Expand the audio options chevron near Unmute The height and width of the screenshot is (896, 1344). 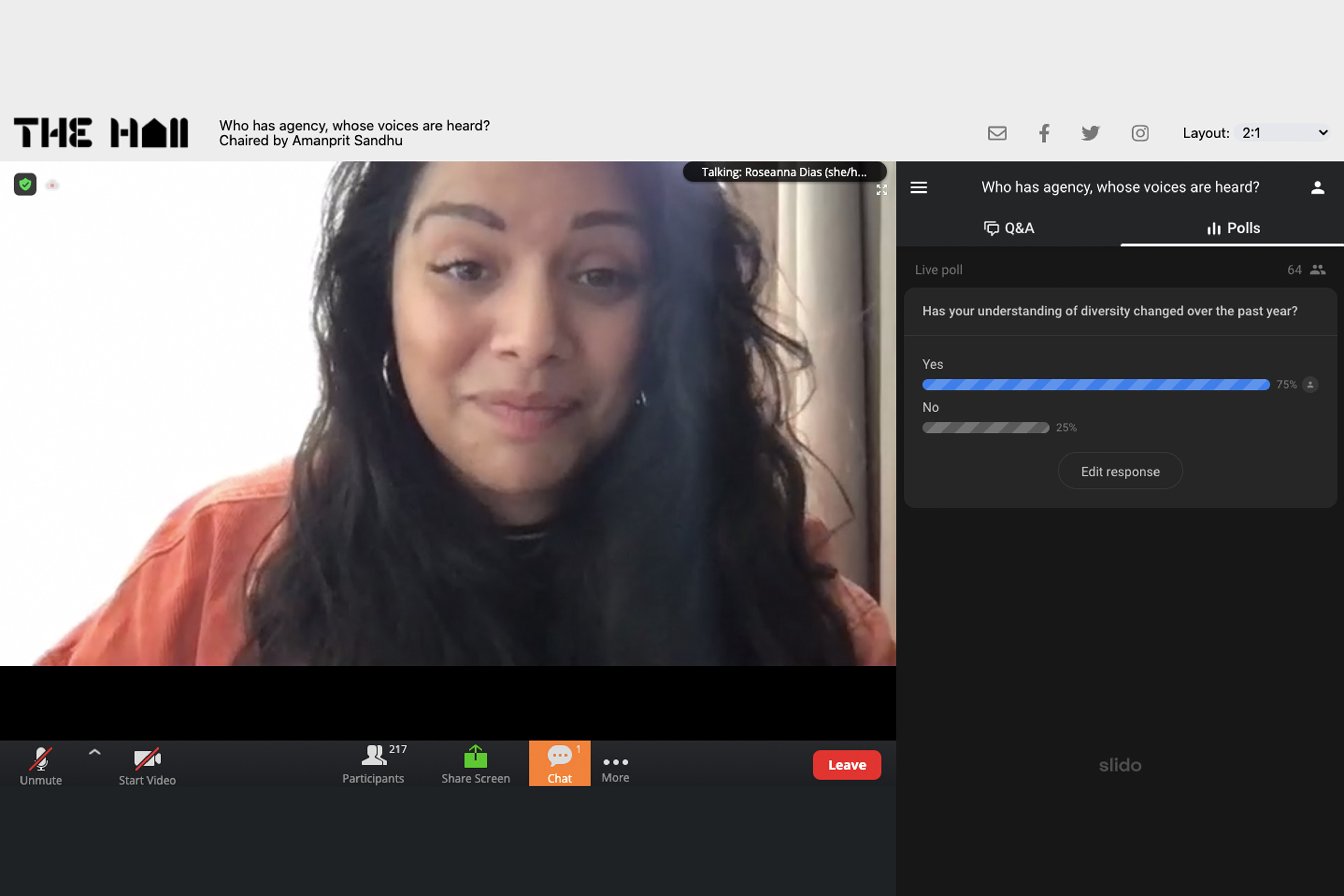tap(95, 752)
